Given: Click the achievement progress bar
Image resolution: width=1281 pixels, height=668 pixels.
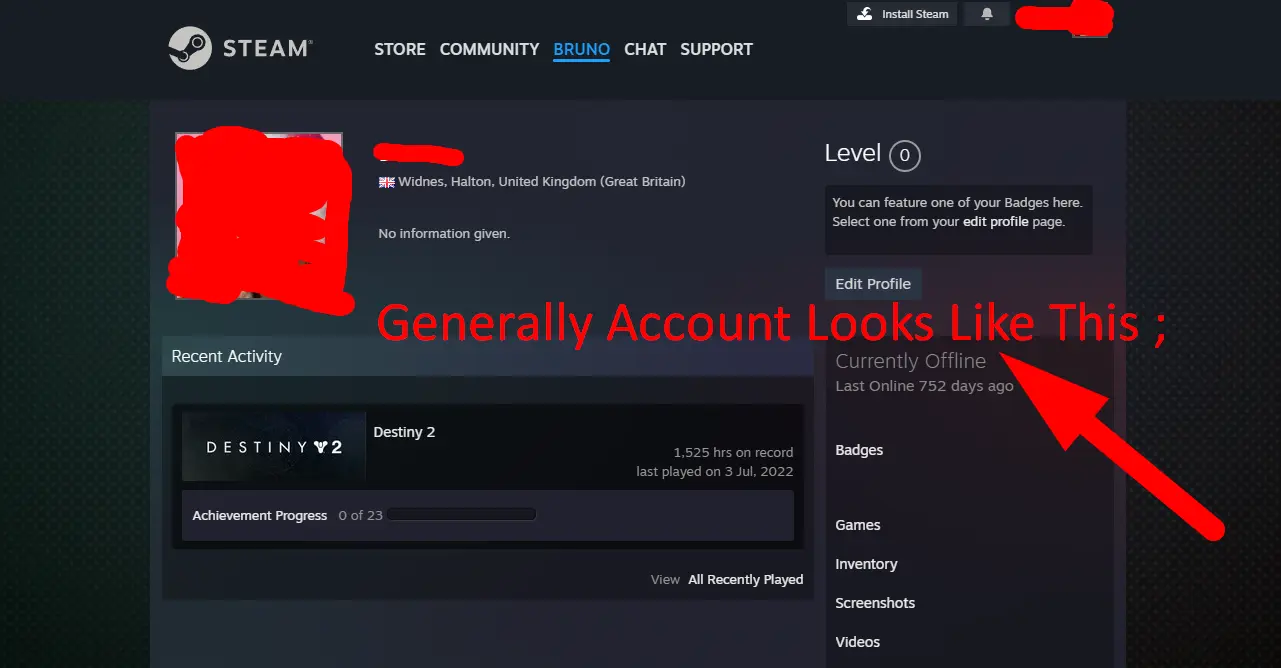Looking at the screenshot, I should click(462, 515).
